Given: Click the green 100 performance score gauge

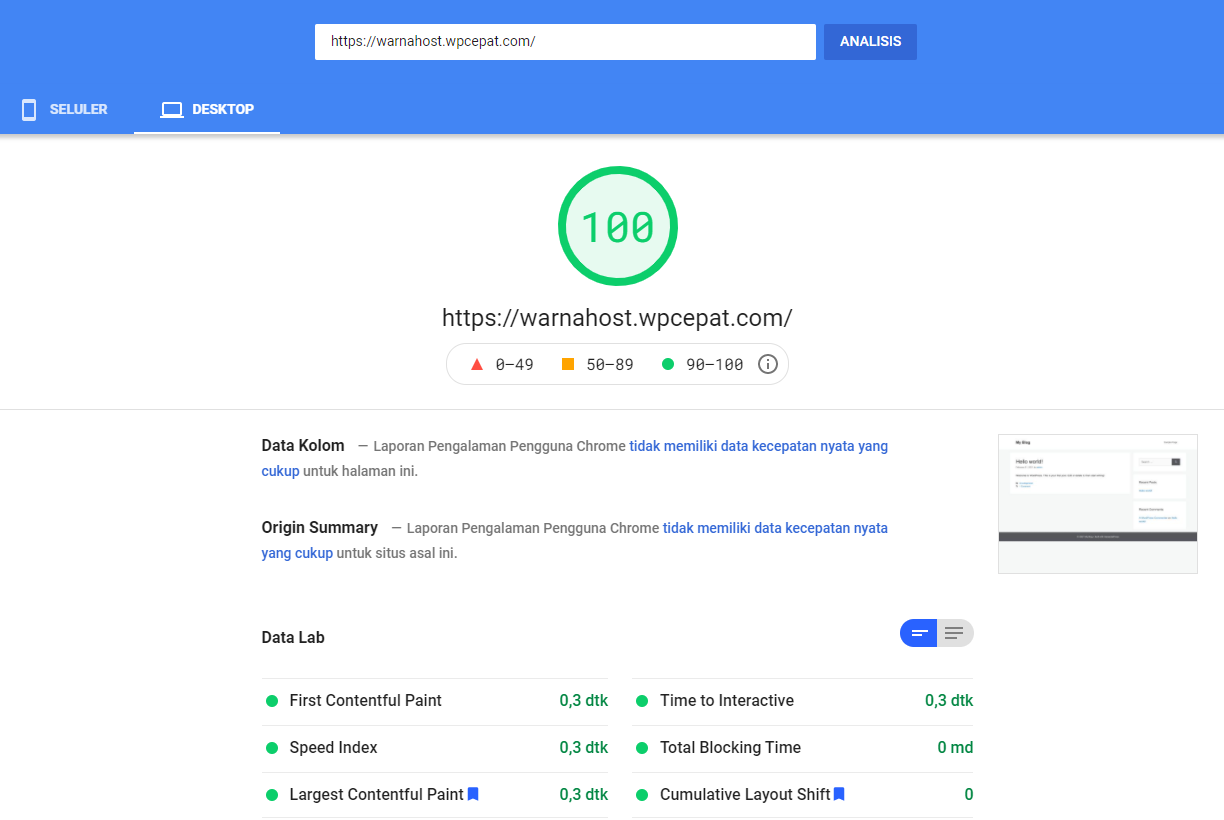Looking at the screenshot, I should pos(617,227).
